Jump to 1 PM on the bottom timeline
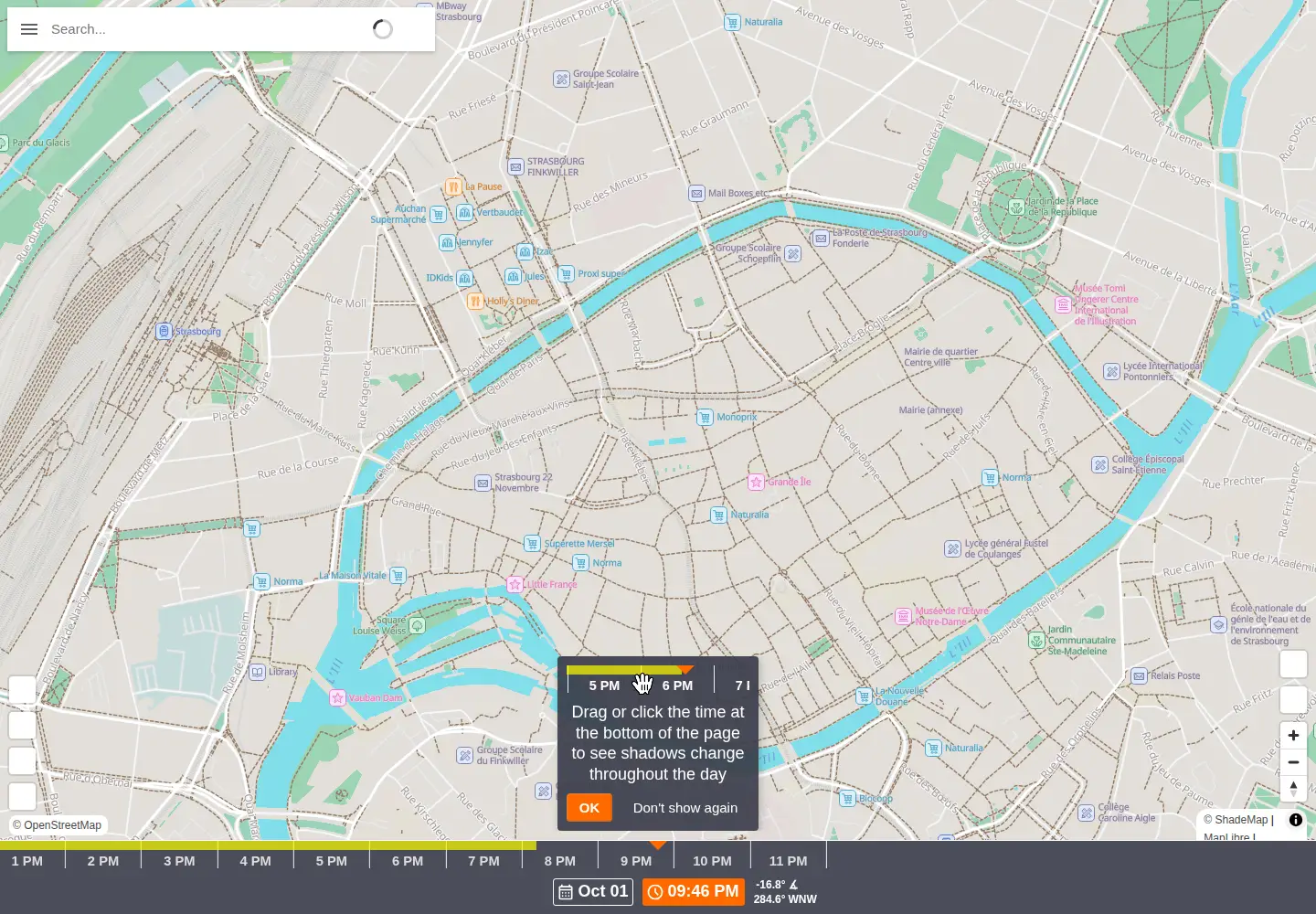Screen dimensions: 1316x914 click(x=27, y=861)
